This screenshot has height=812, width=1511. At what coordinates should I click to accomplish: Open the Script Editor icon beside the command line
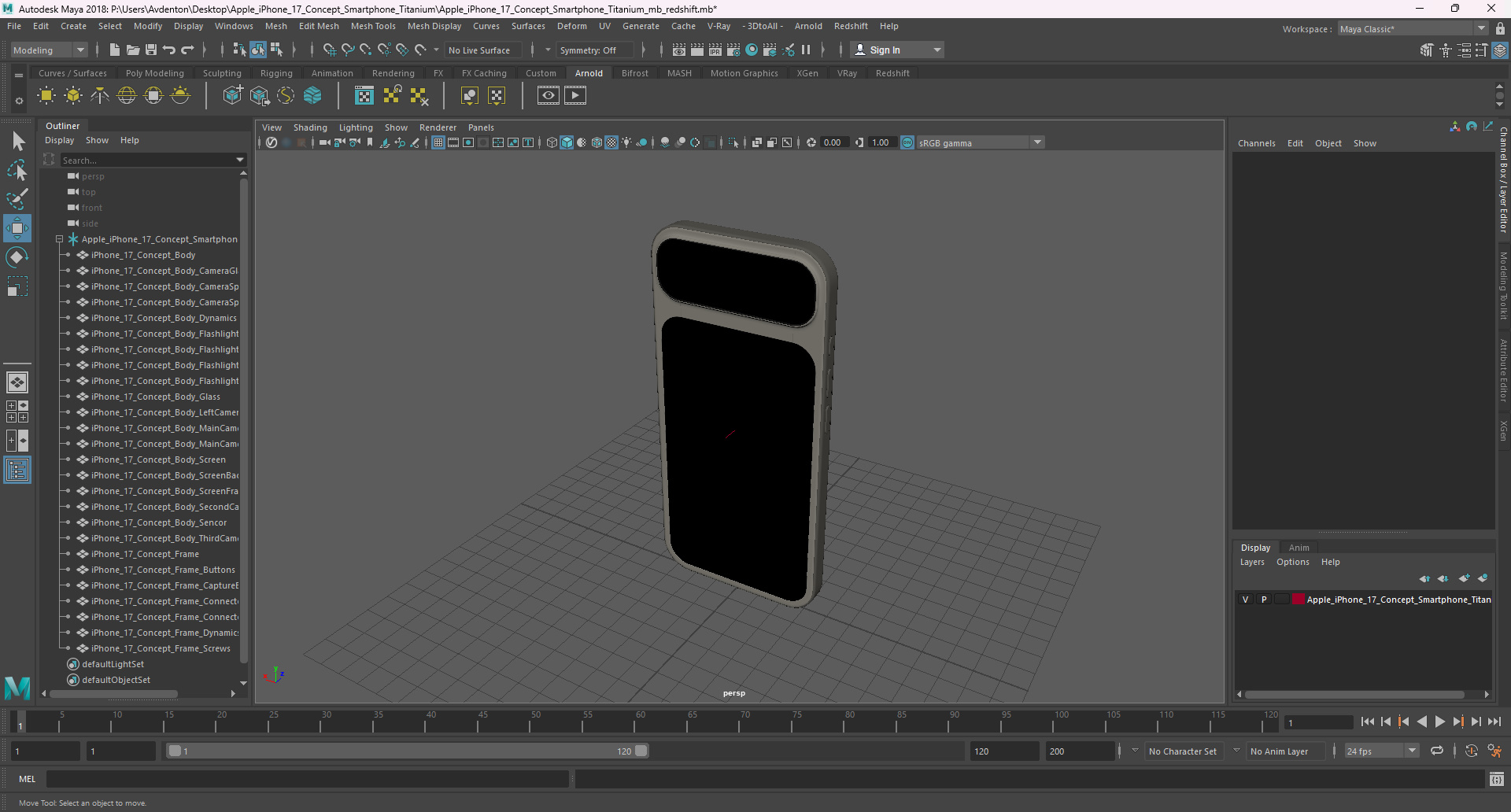click(1497, 779)
